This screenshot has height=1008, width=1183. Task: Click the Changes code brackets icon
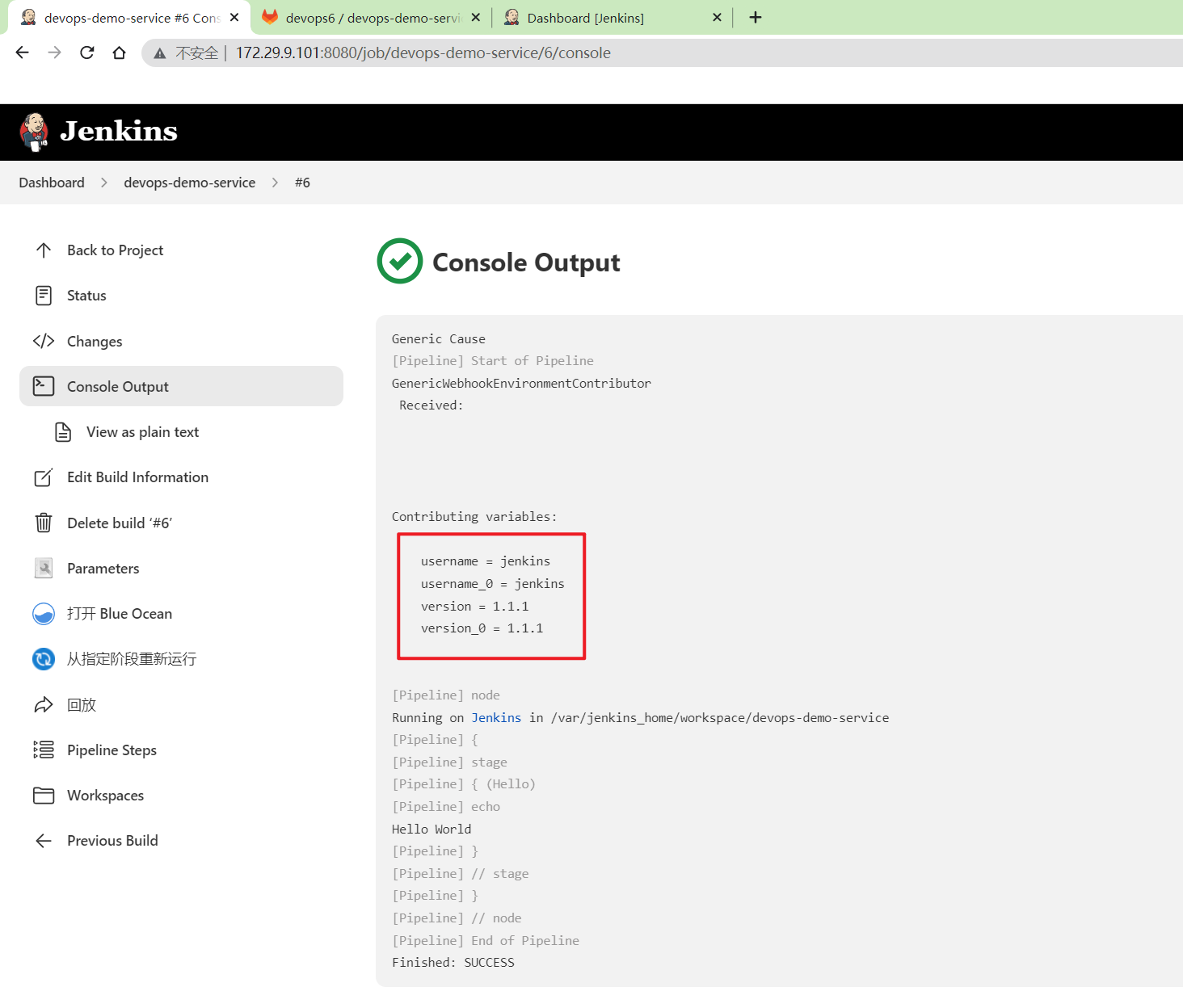click(x=44, y=341)
